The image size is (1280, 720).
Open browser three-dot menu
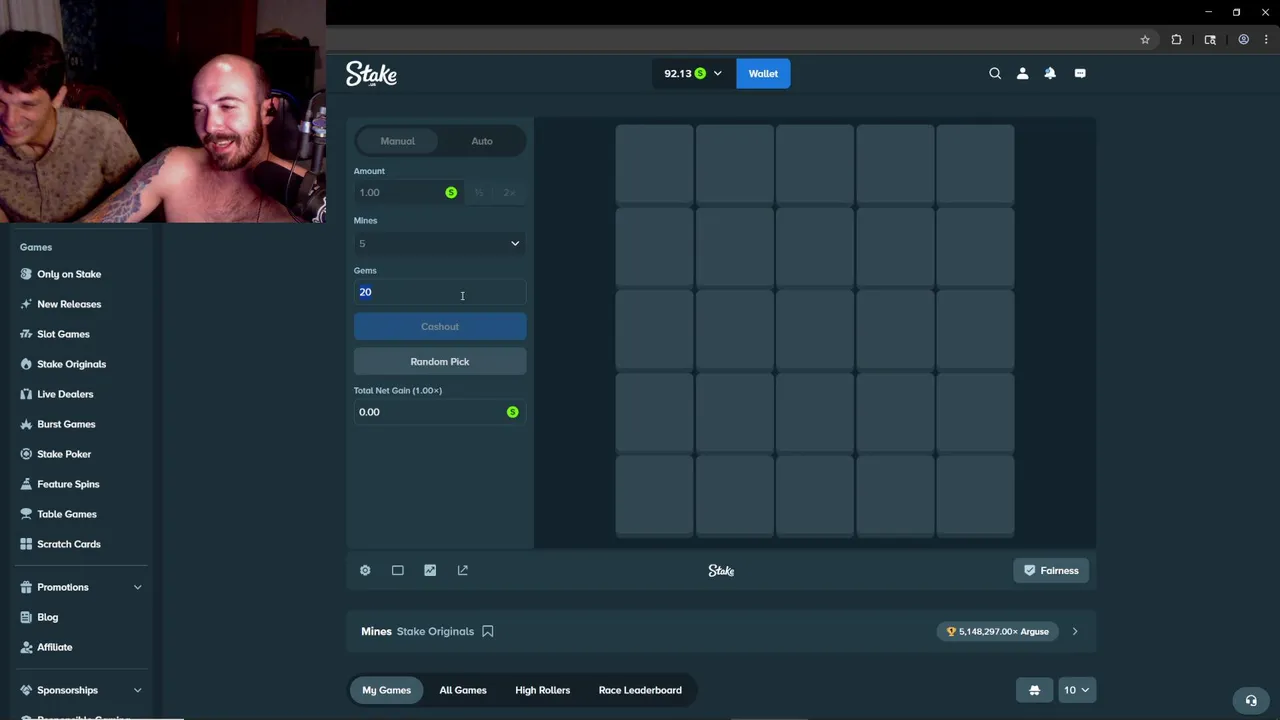(1266, 40)
